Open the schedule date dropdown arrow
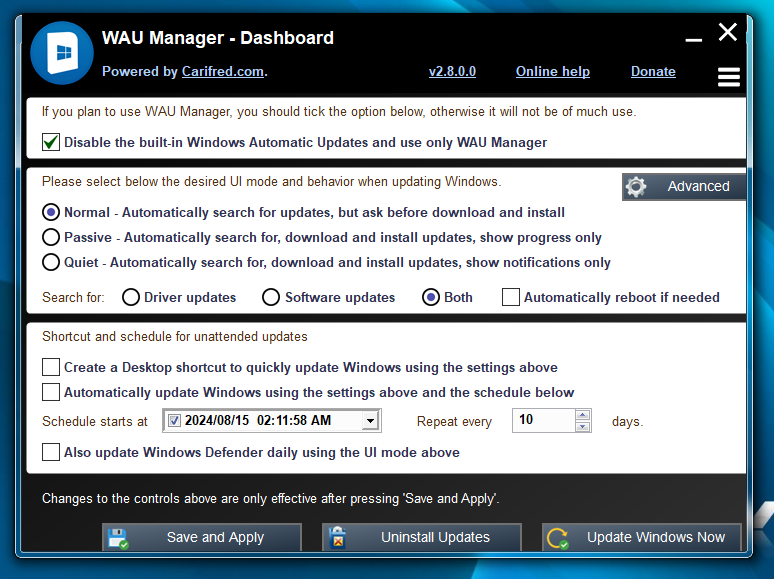 click(x=370, y=421)
